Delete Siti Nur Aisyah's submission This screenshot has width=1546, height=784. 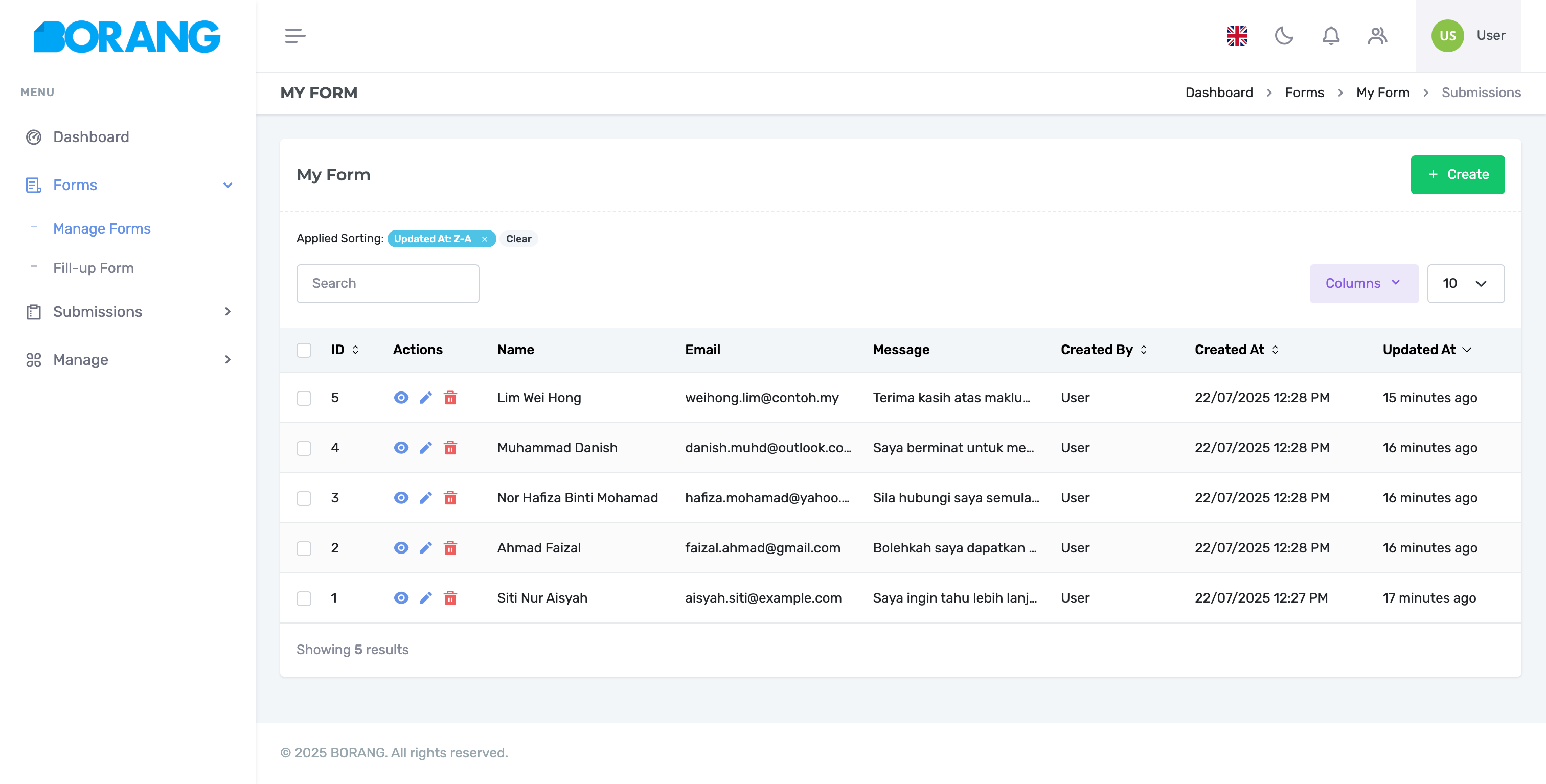click(450, 598)
